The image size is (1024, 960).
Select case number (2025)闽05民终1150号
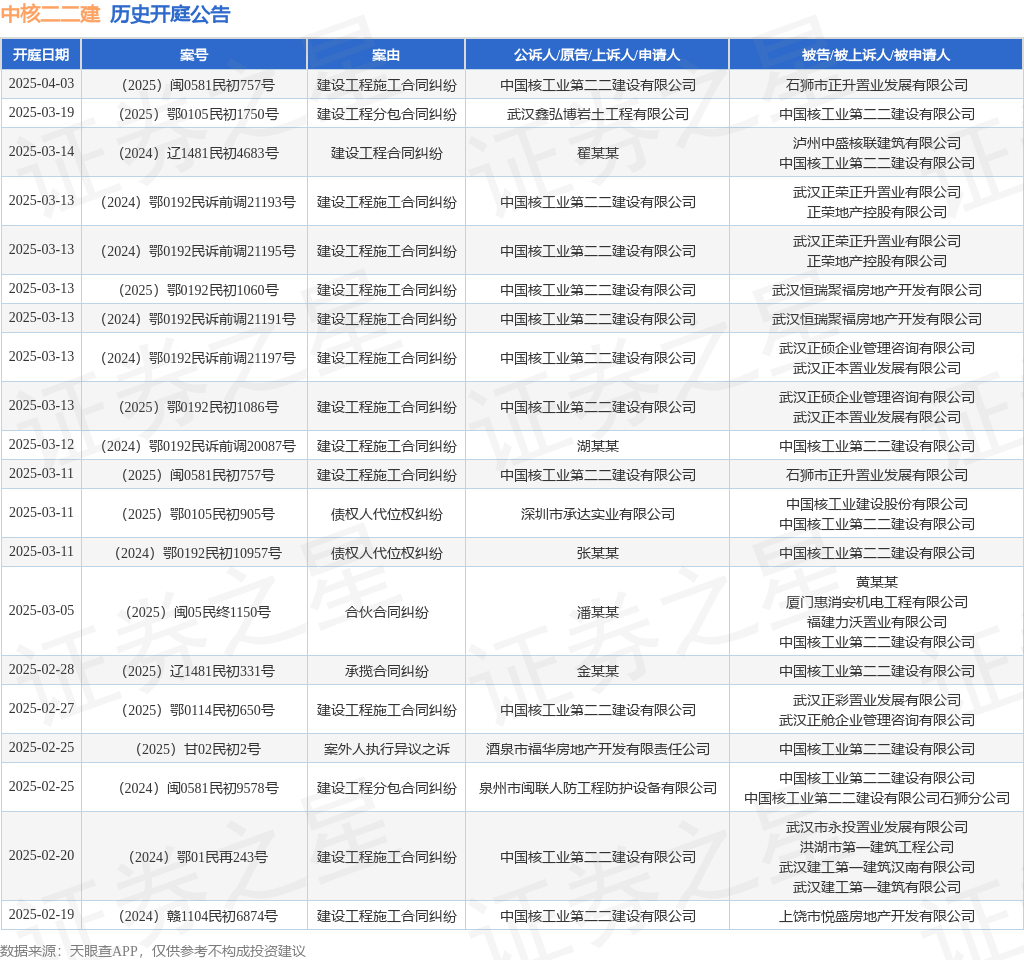tap(199, 613)
